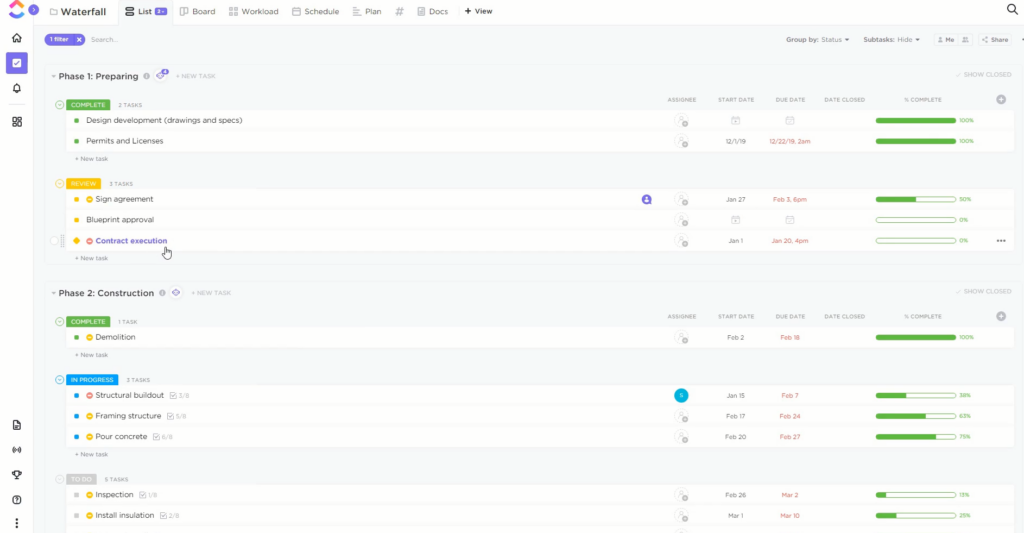Toggle the Me filter
The image size is (1024, 533).
point(946,40)
